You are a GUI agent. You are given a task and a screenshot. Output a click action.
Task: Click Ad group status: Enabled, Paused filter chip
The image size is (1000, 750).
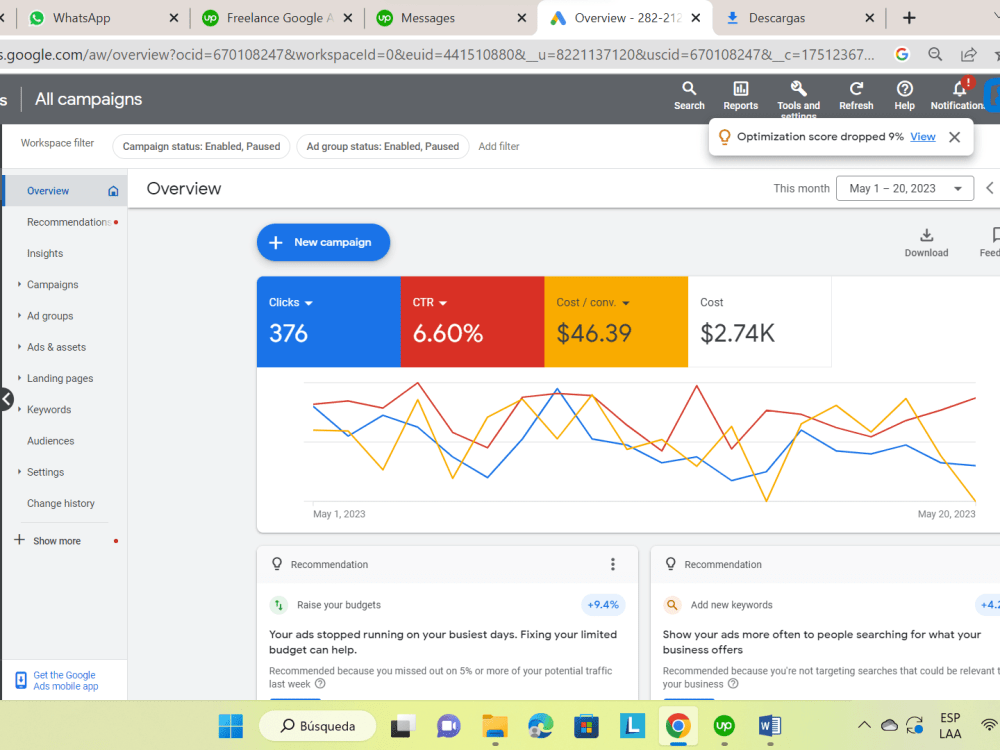[383, 146]
